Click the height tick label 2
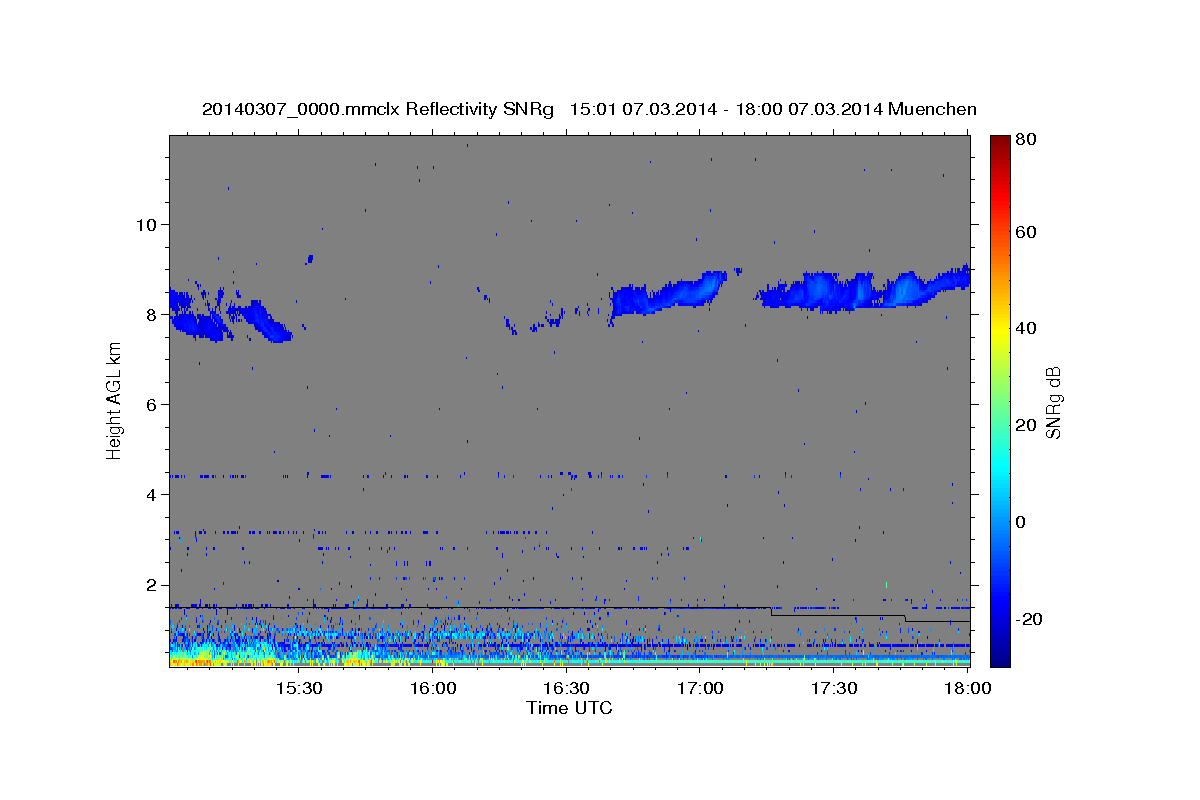 (149, 585)
